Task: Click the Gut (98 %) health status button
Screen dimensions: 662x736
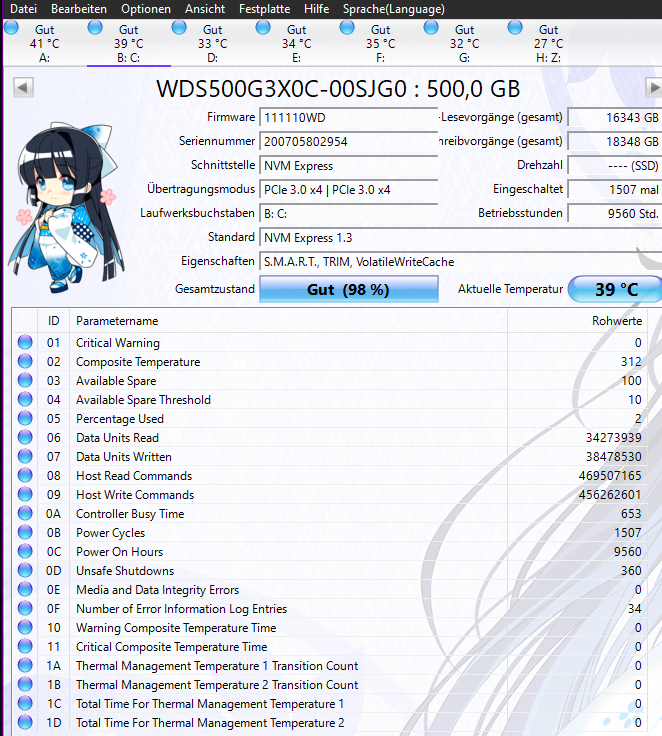Action: [x=348, y=289]
